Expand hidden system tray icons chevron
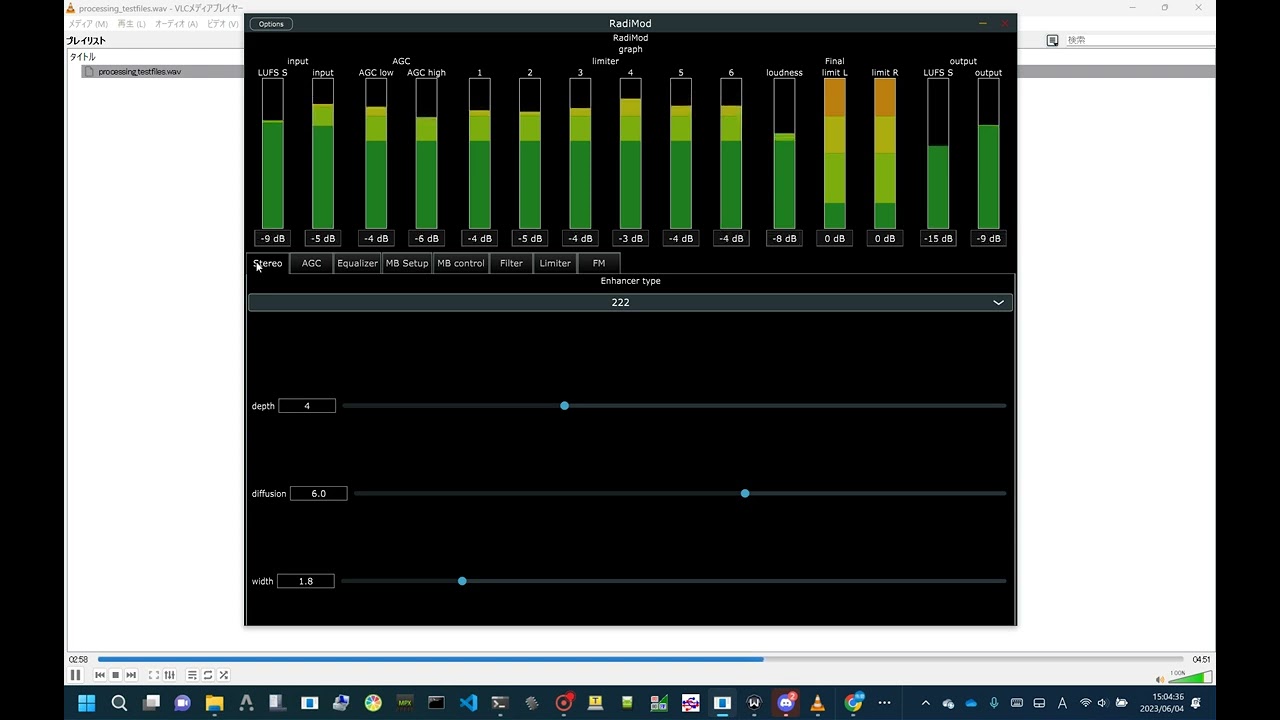 (x=925, y=703)
